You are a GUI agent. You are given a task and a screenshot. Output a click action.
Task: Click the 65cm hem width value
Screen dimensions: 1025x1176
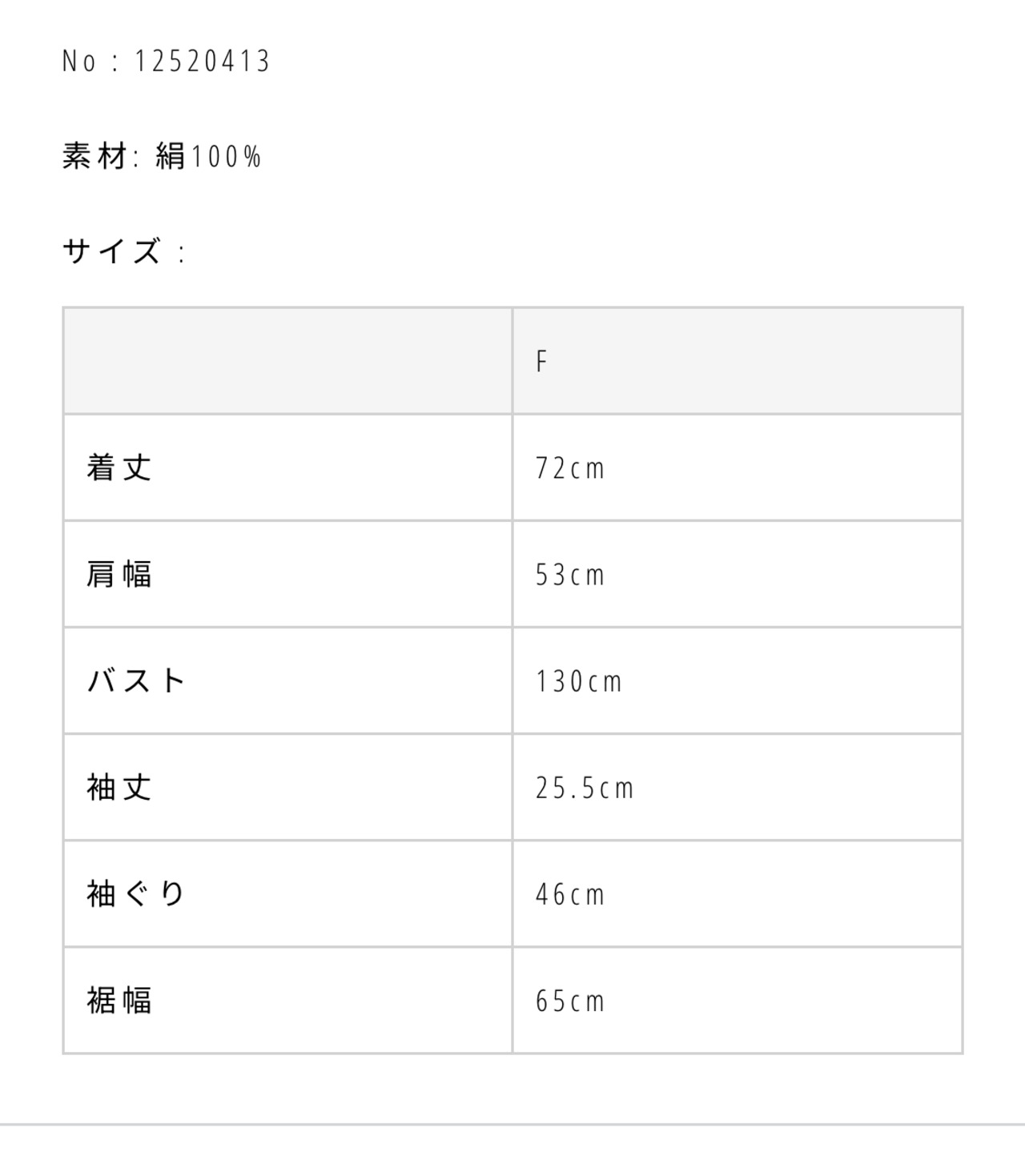click(570, 1001)
